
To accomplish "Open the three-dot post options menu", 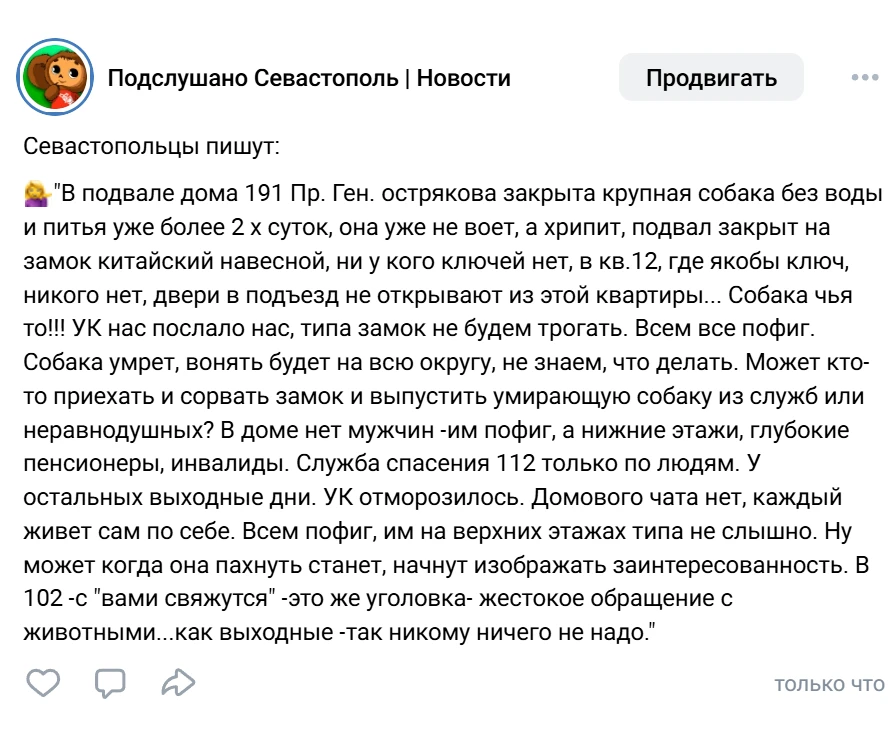I will 865,77.
